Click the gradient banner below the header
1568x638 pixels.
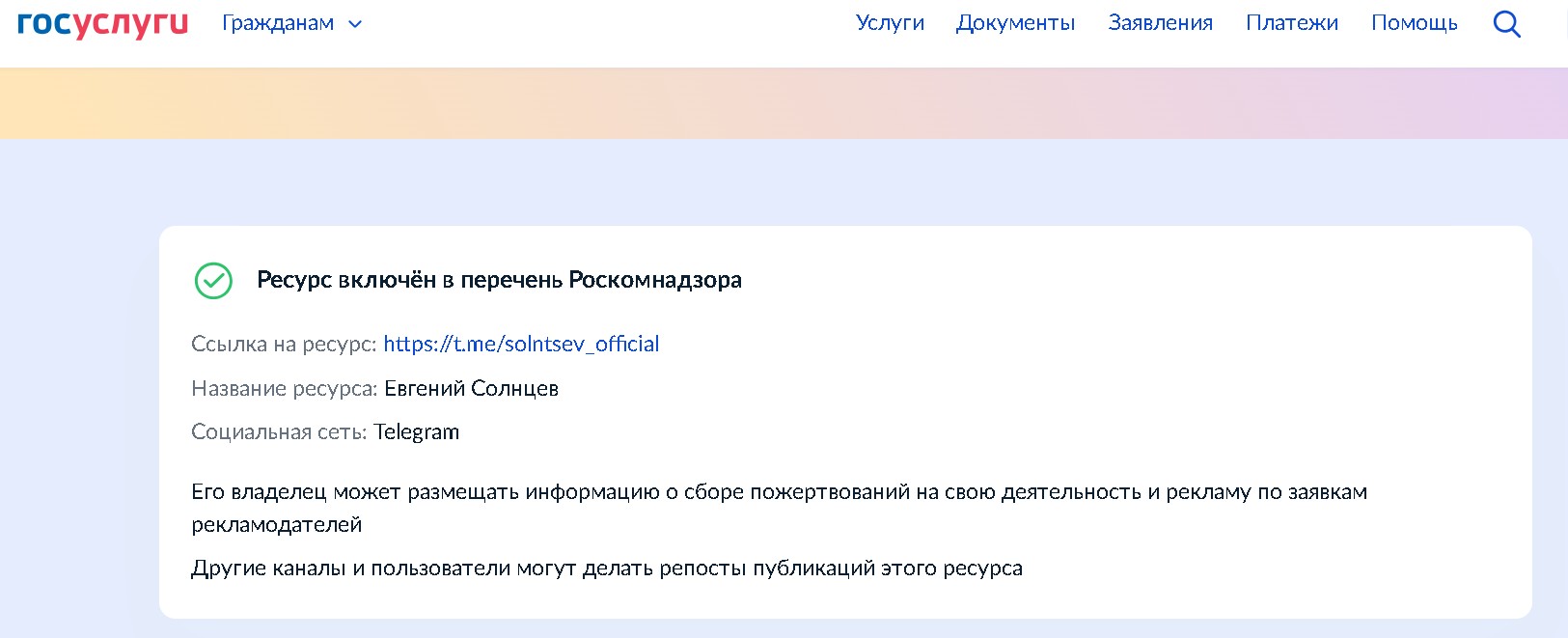coord(784,103)
